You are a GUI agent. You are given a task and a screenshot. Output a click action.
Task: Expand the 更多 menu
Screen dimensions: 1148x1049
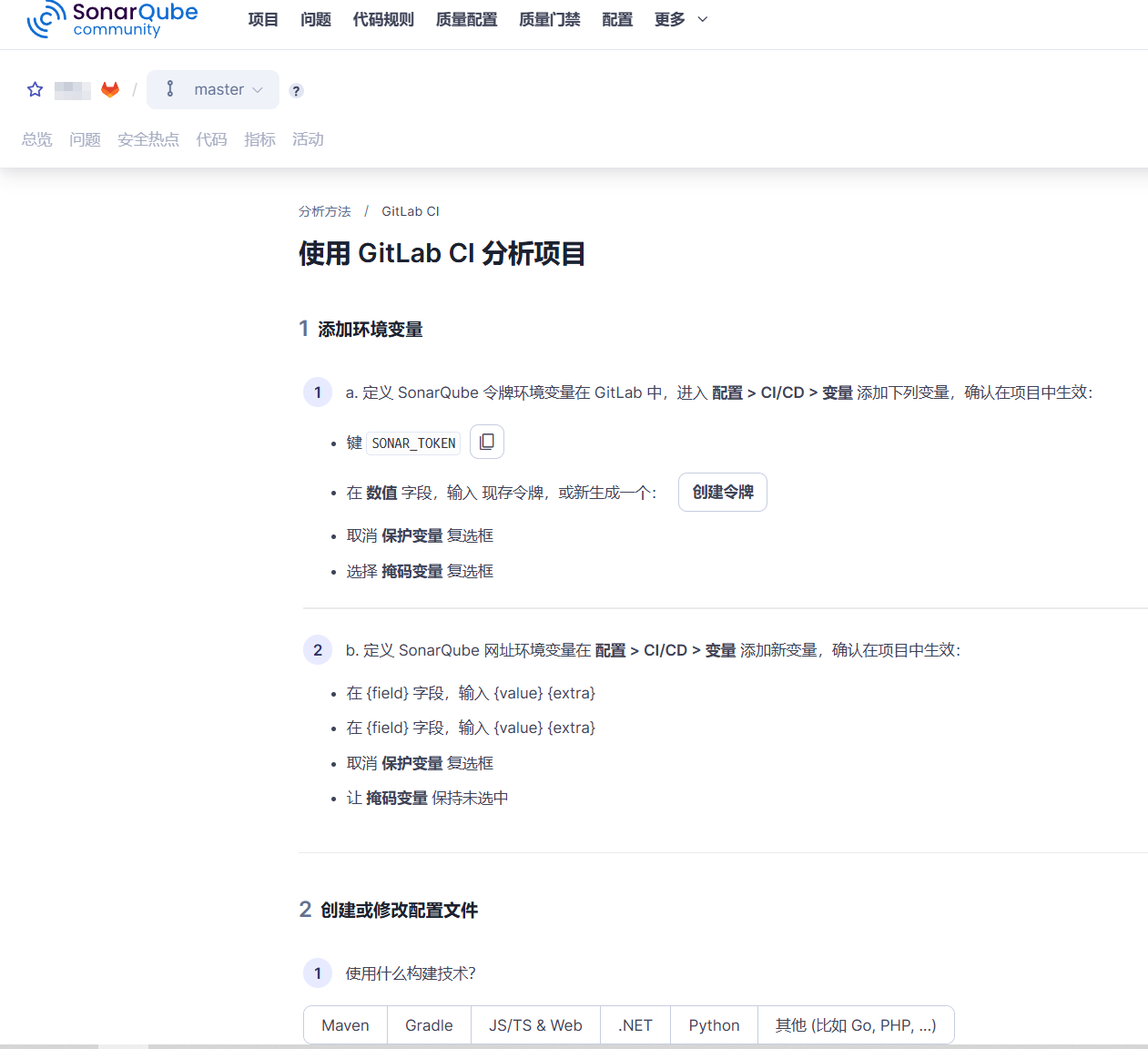[x=681, y=19]
